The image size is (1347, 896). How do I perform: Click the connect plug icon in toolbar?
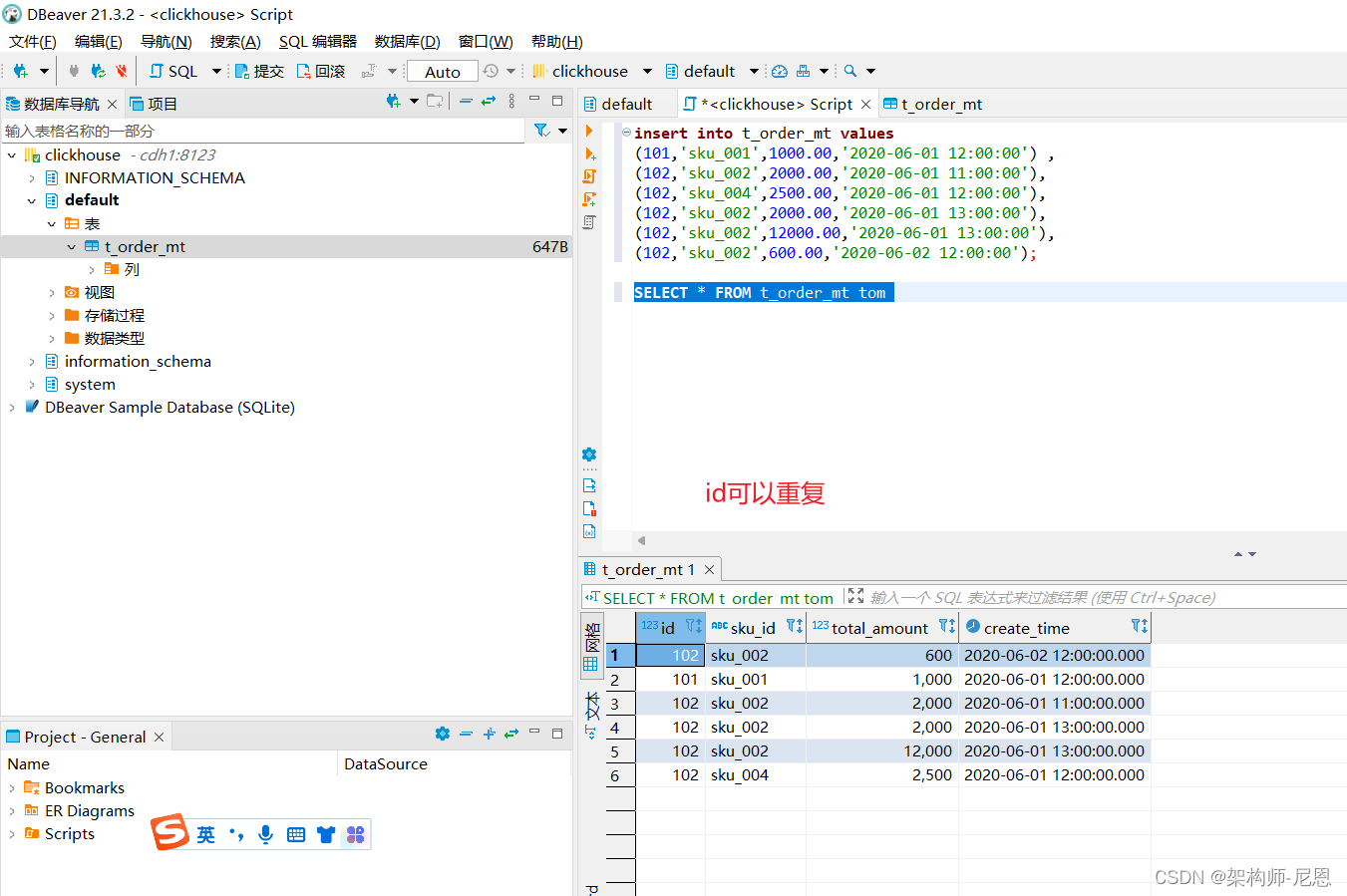(74, 71)
